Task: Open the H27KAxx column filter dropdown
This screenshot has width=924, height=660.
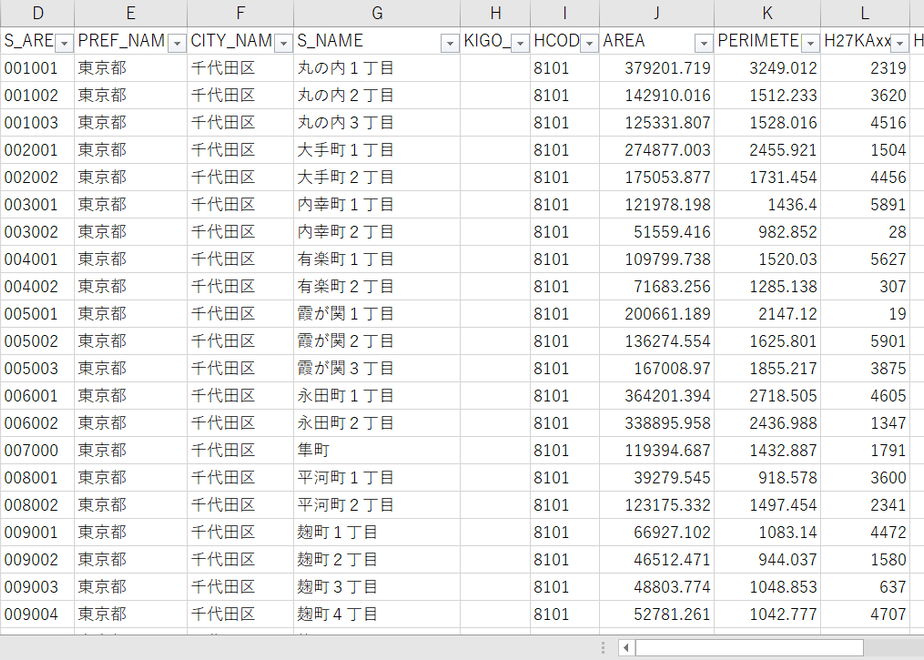Action: point(900,43)
